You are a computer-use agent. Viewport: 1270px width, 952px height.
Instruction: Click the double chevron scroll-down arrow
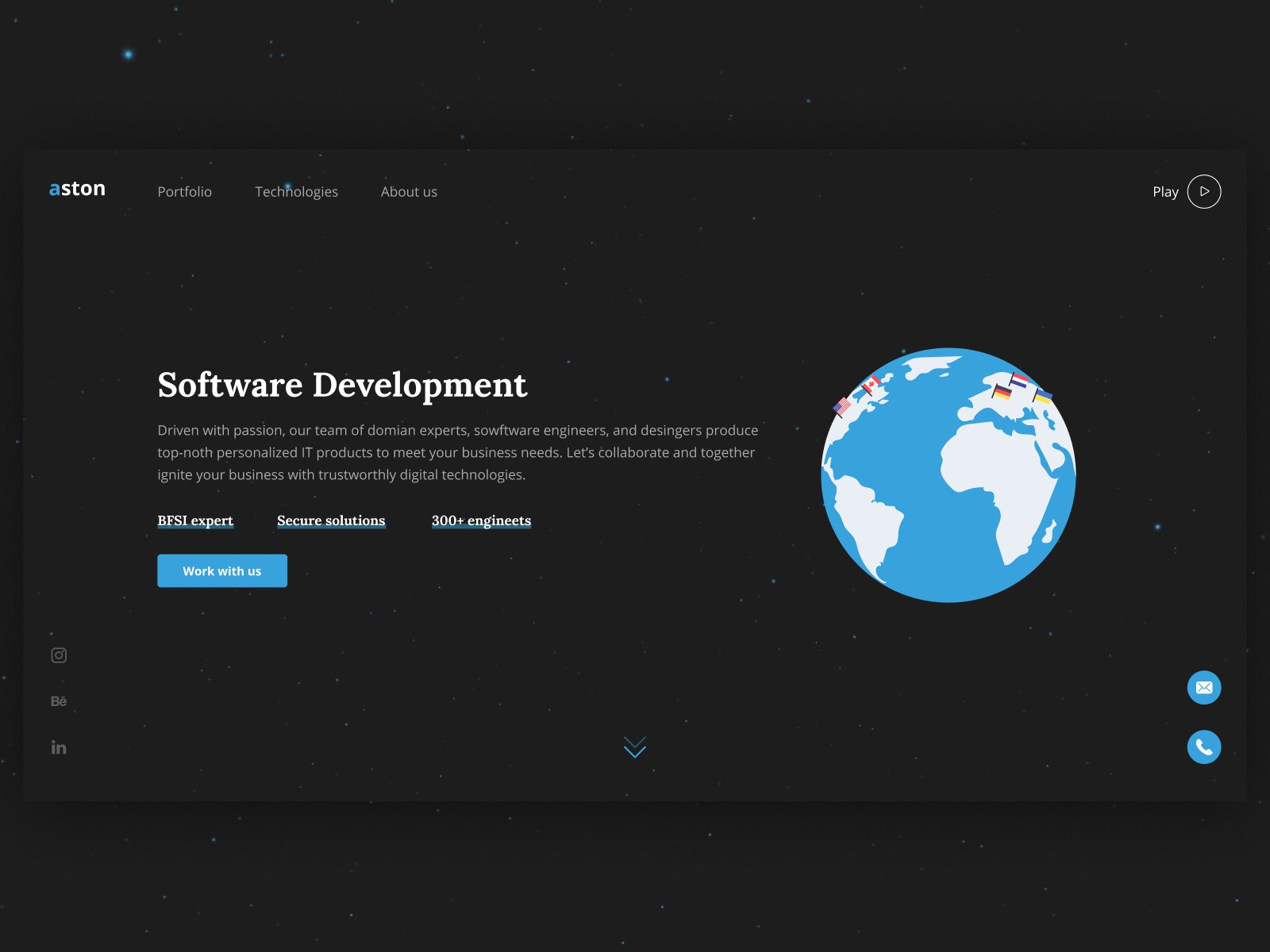pos(635,747)
